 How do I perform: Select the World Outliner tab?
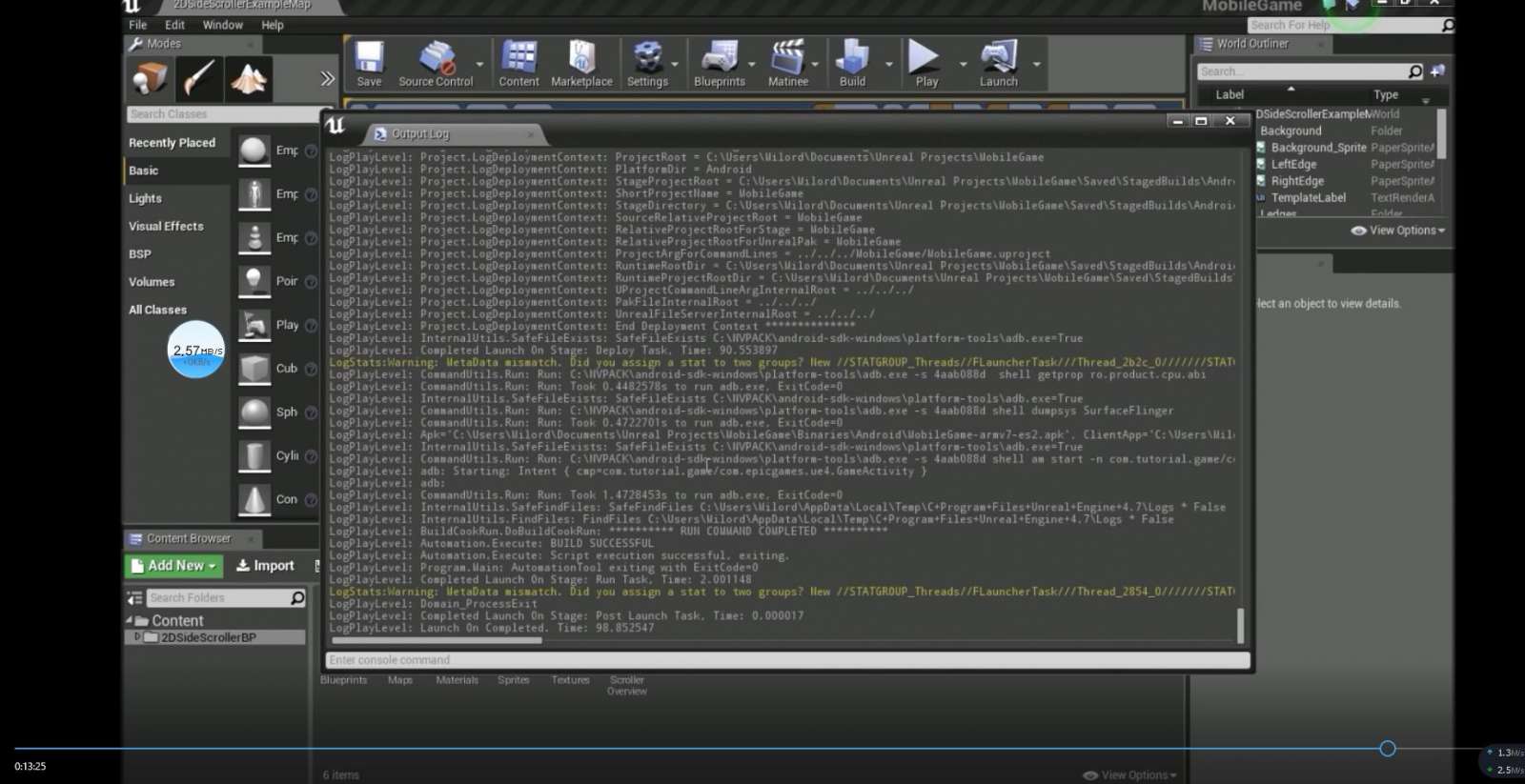[1262, 44]
